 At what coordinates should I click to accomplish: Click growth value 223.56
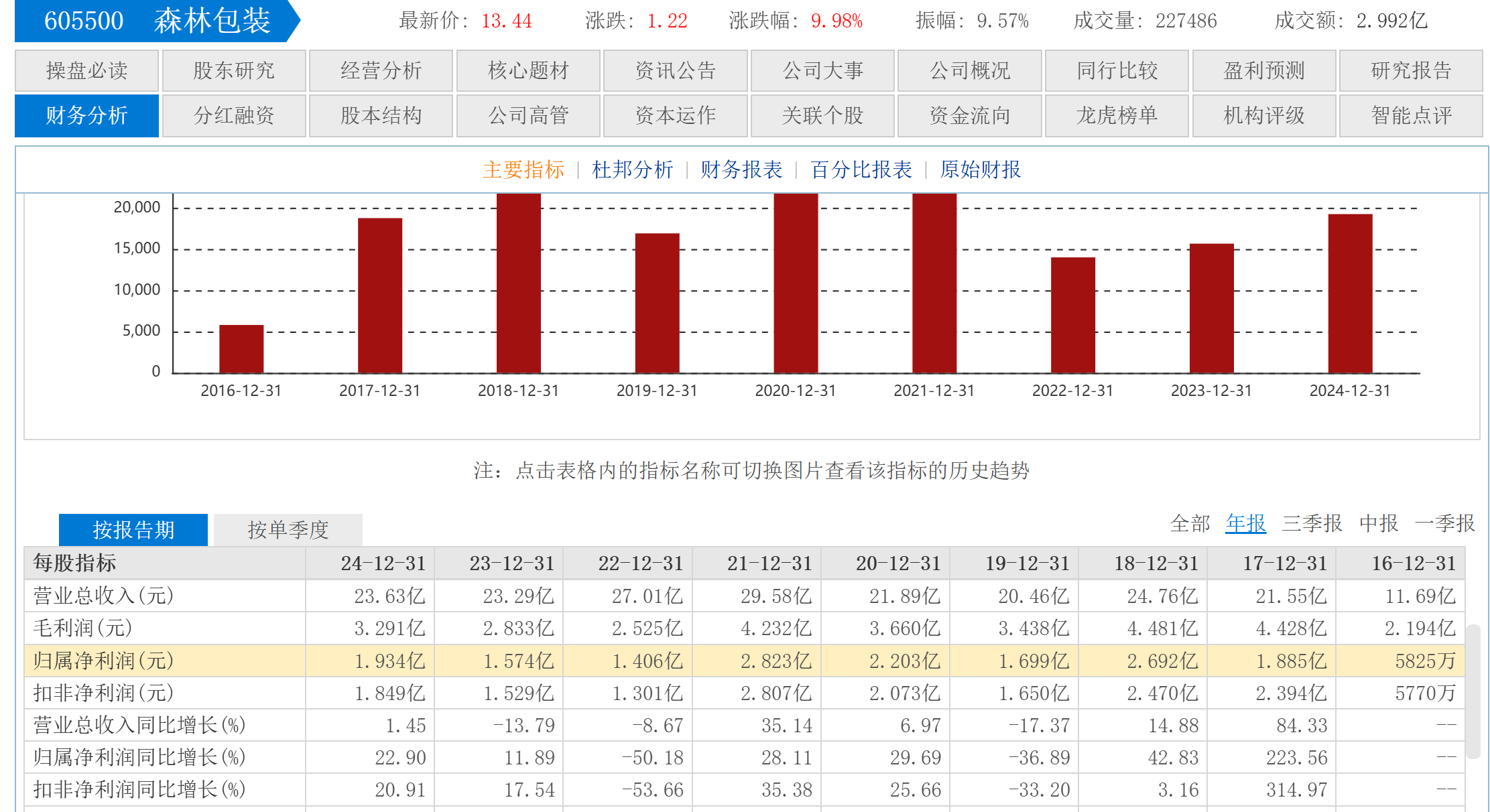click(x=1297, y=758)
